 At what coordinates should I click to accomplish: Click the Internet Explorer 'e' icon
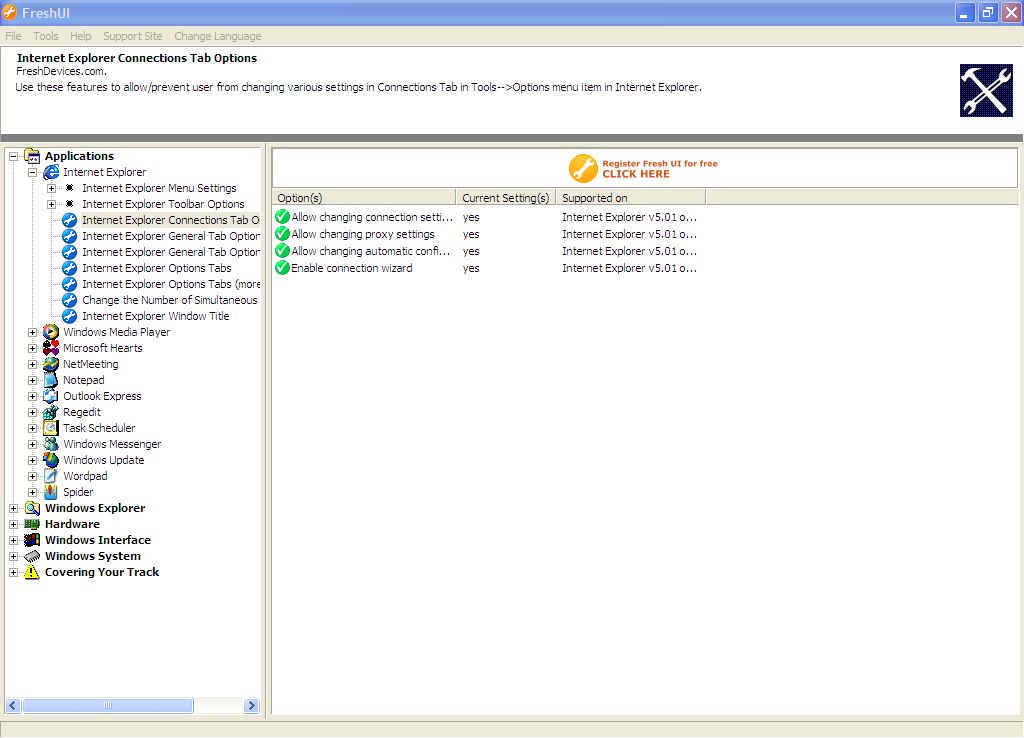pos(51,172)
